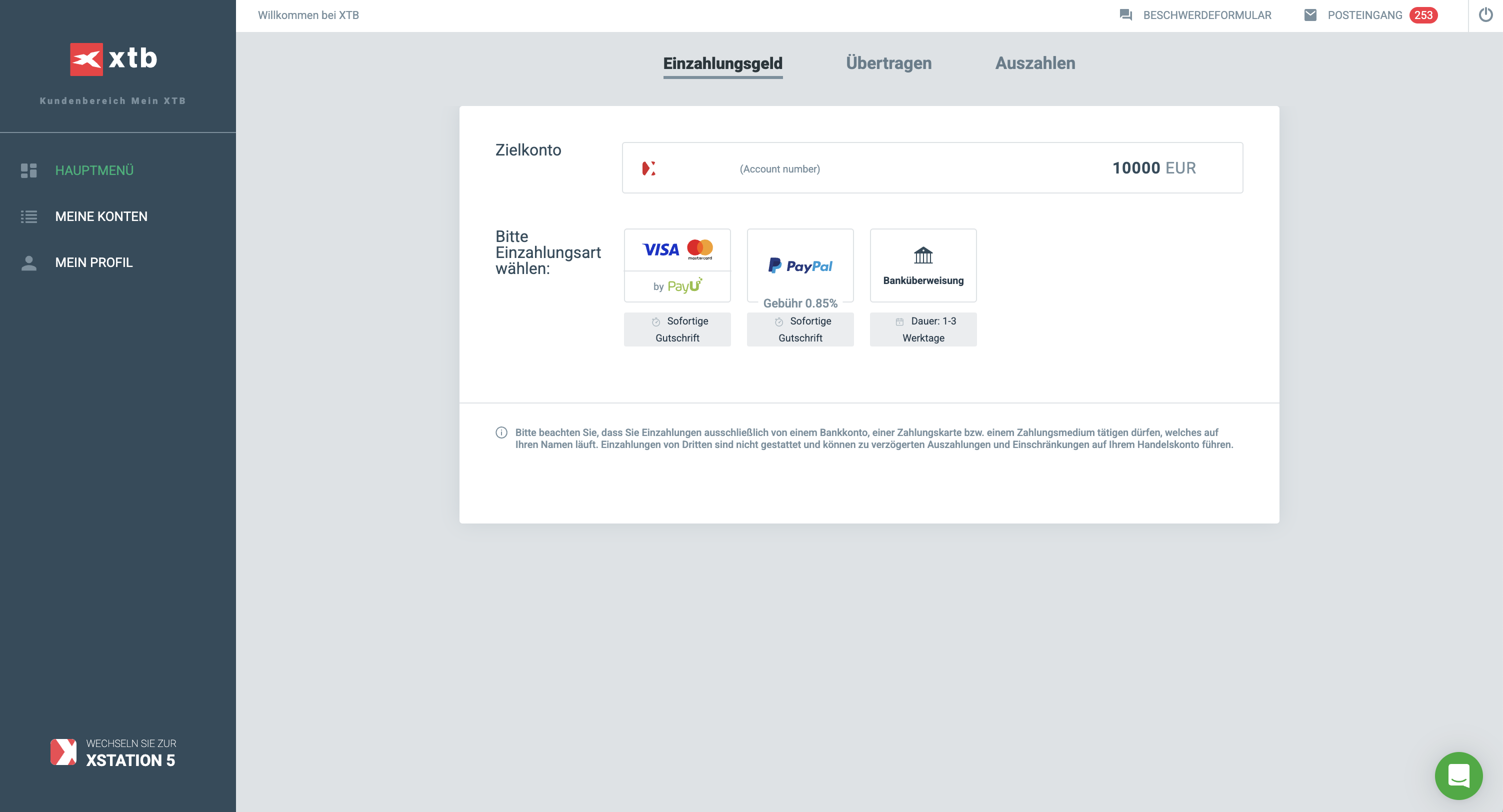This screenshot has width=1503, height=812.
Task: Click the Posteingang envelope icon
Action: pos(1310,15)
